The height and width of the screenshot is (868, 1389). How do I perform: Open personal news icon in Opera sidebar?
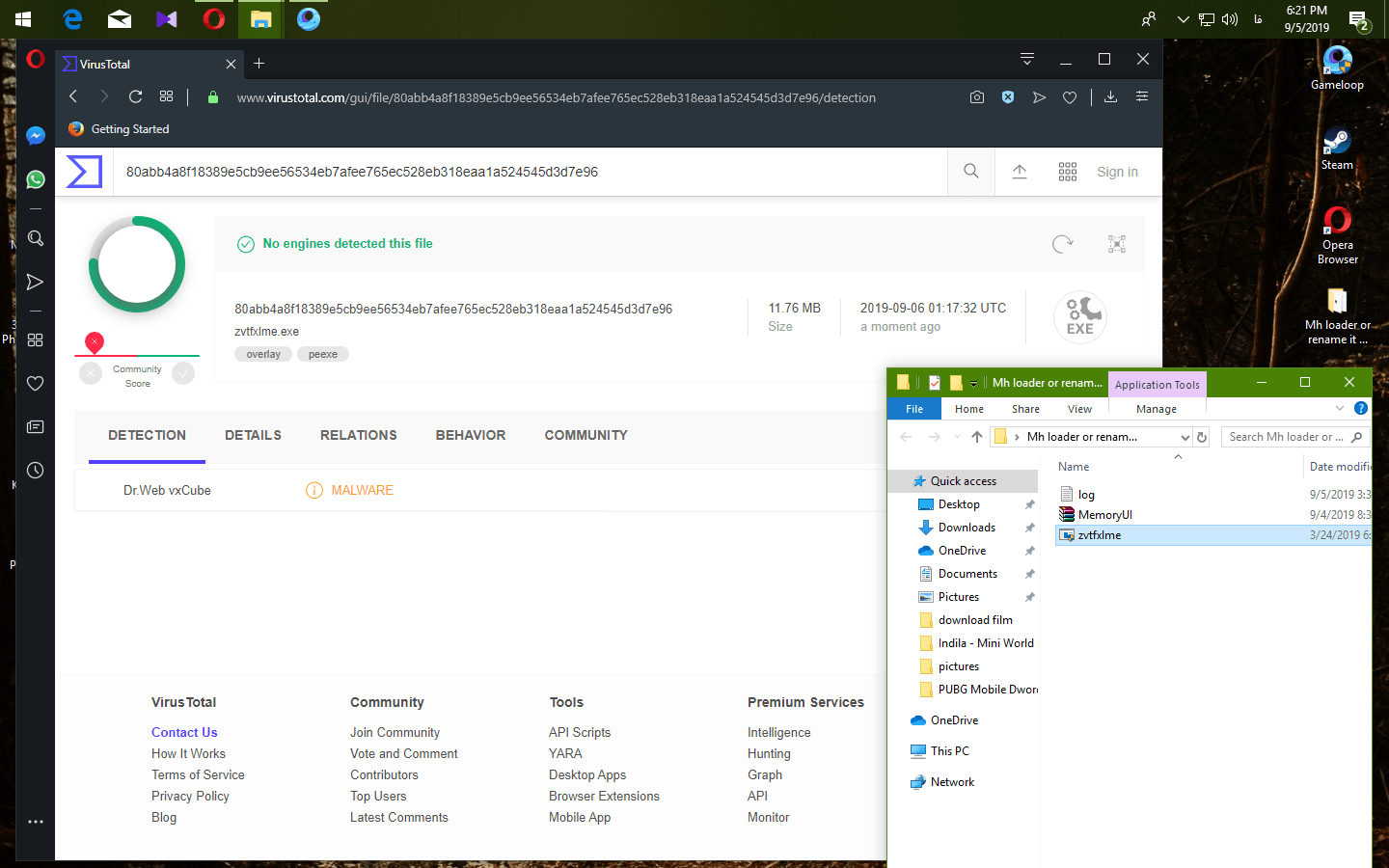click(x=36, y=426)
